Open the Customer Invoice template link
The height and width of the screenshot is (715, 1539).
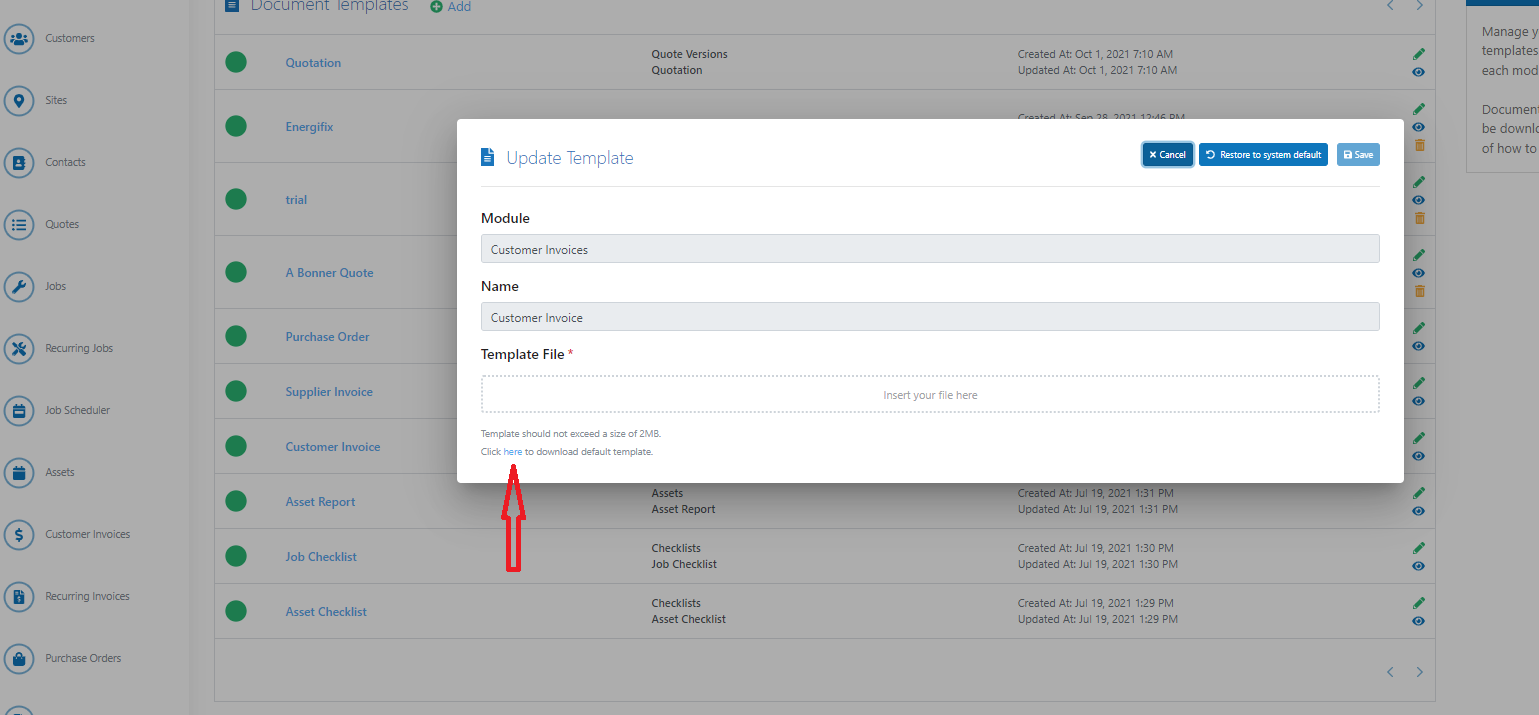coord(333,447)
